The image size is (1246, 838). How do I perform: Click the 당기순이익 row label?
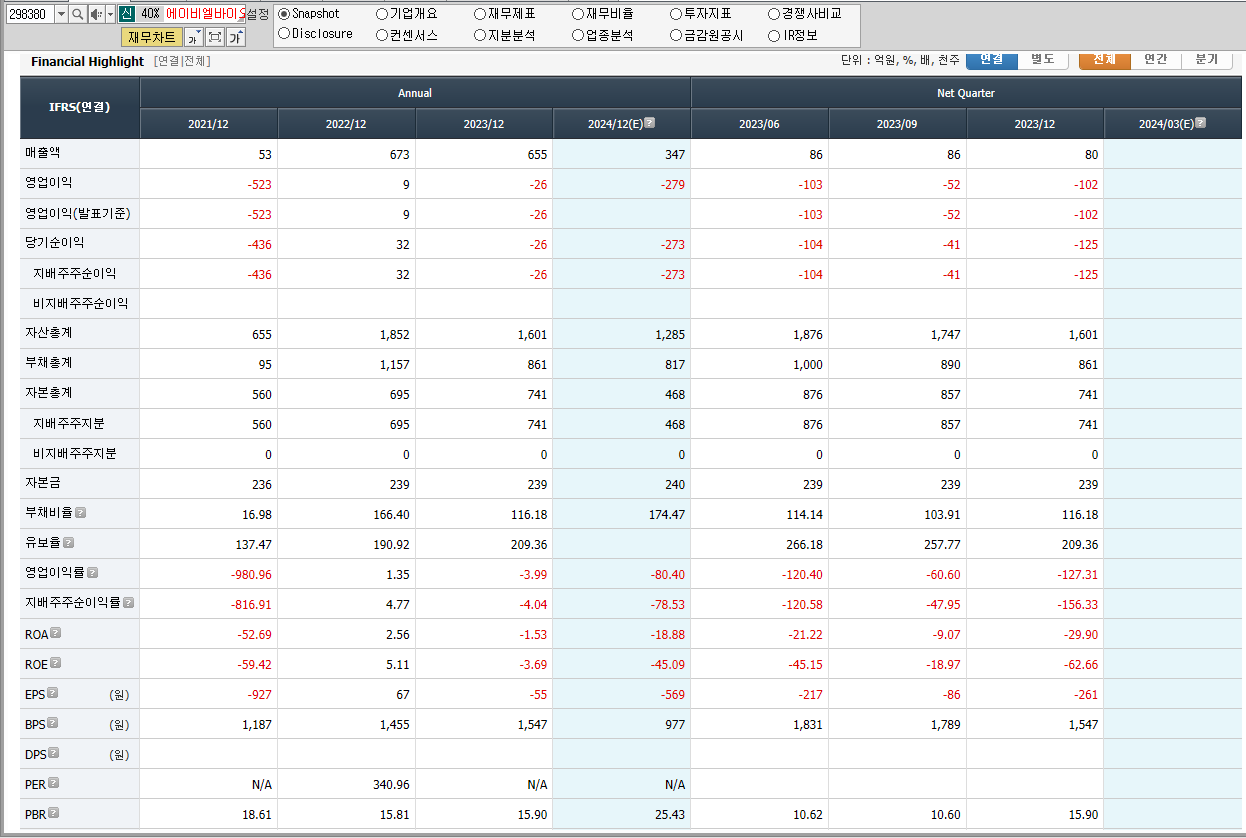(x=55, y=243)
